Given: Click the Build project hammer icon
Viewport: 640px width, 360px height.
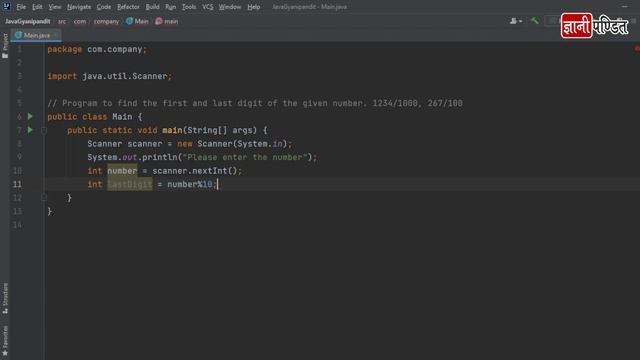Looking at the screenshot, I should pos(534,21).
